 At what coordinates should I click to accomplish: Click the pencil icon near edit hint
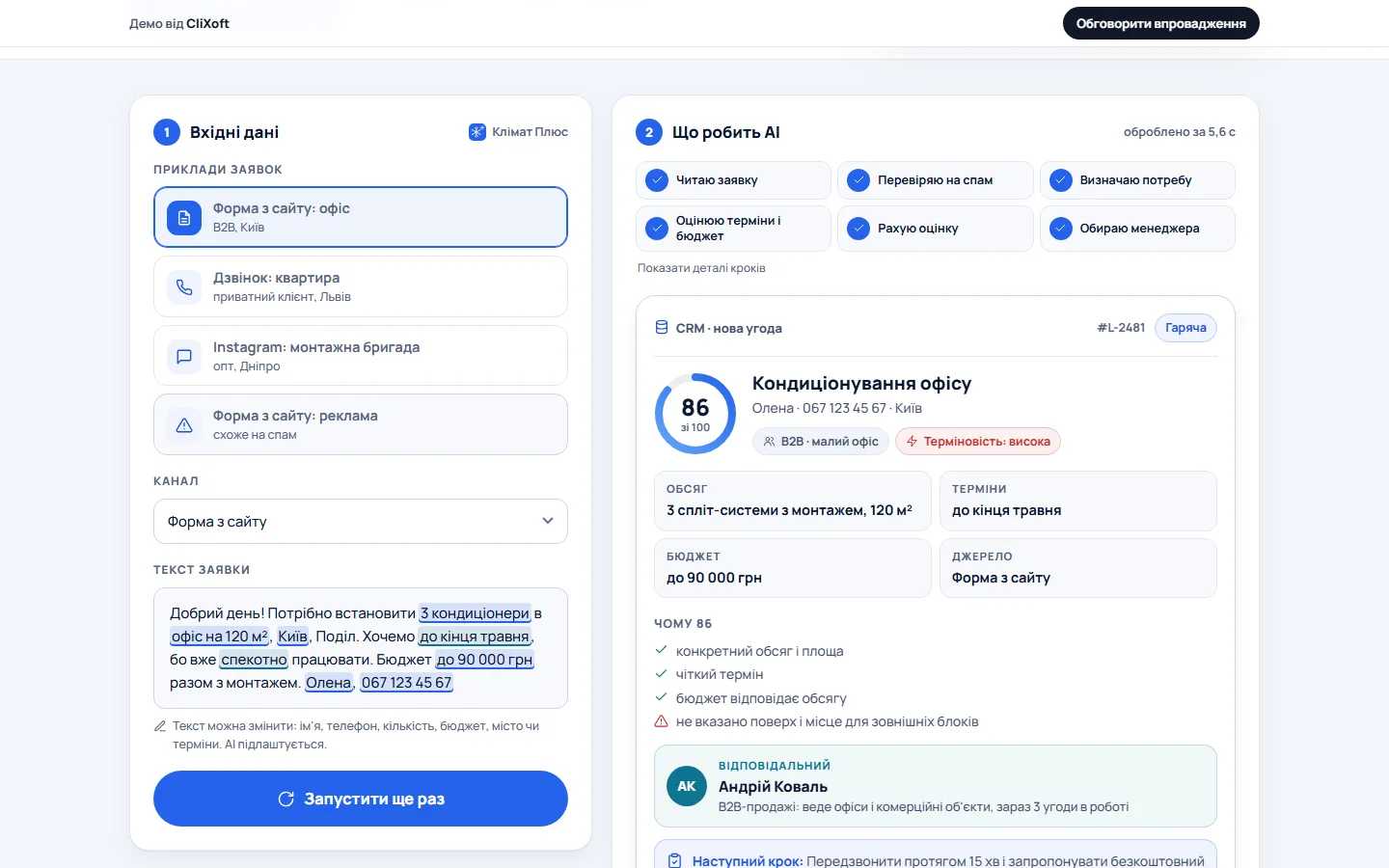pyautogui.click(x=160, y=726)
